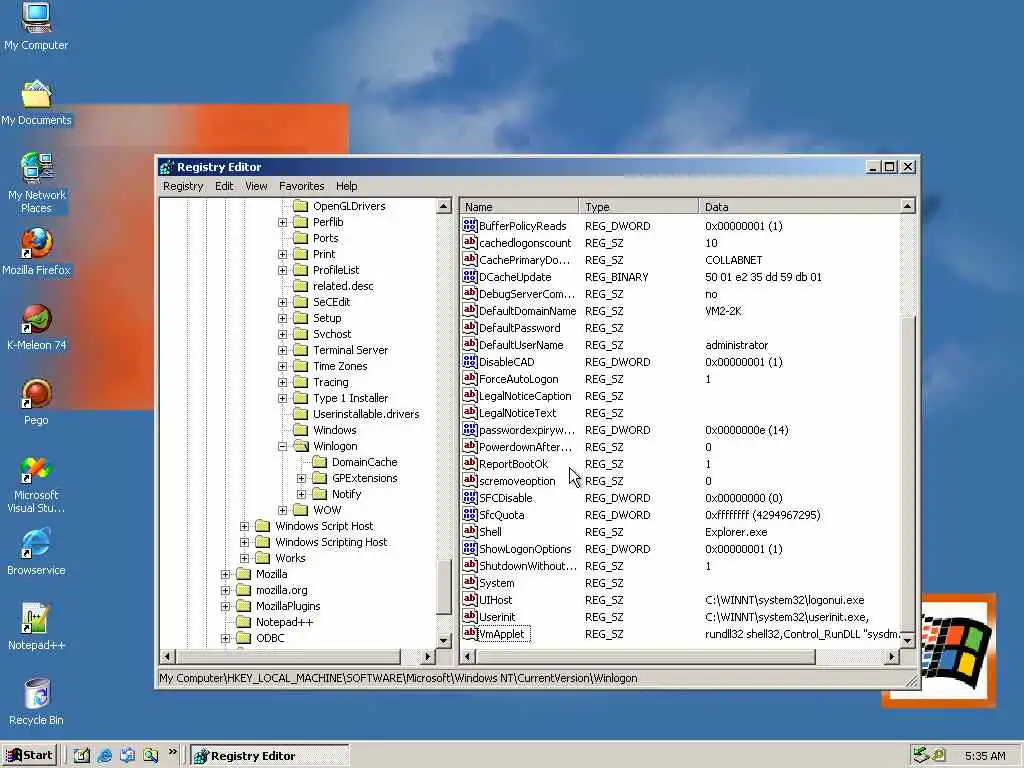Click value pane scroll up arrow
Viewport: 1024px width, 768px height.
[907, 206]
